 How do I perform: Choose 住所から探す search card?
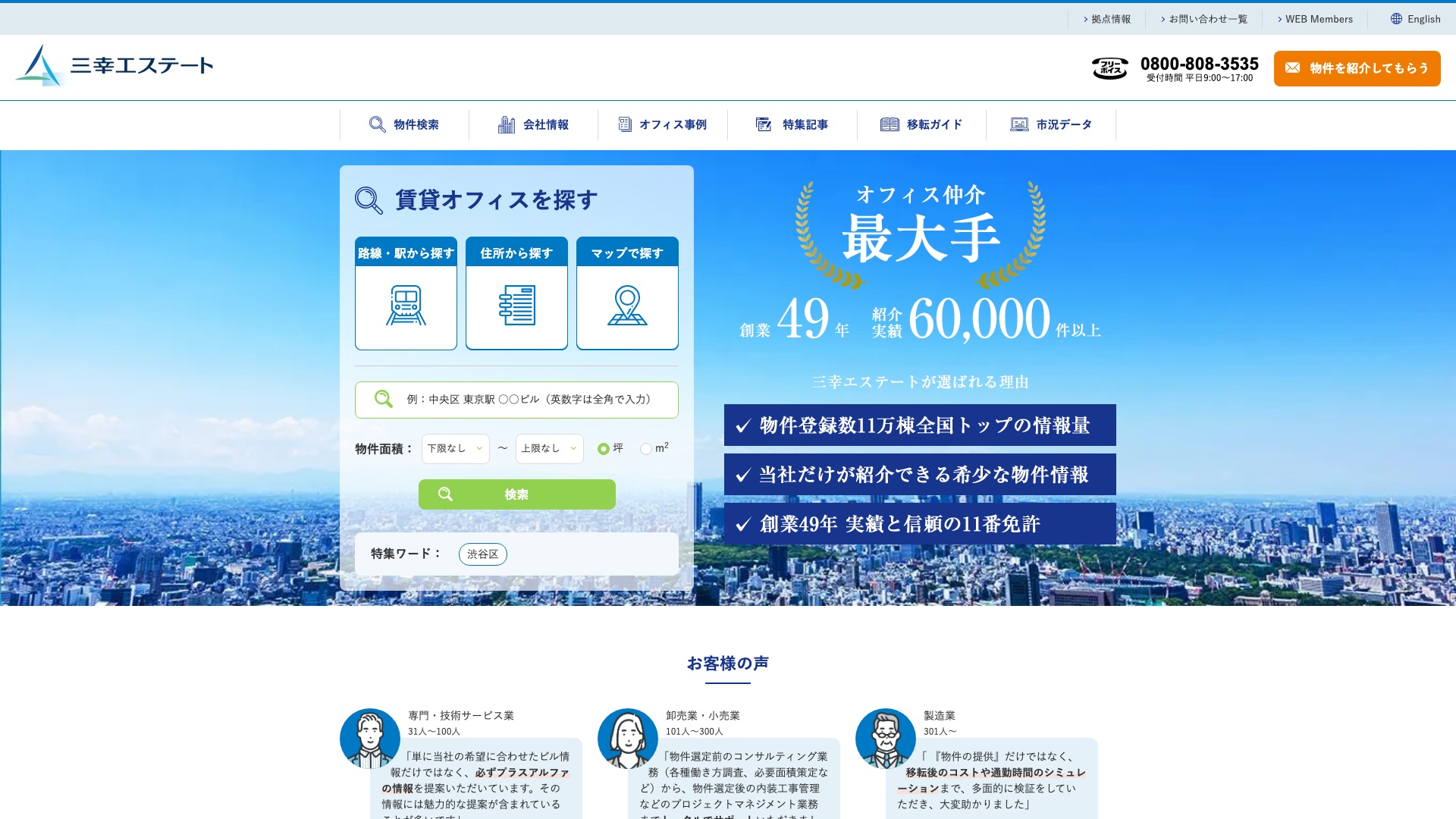516,293
